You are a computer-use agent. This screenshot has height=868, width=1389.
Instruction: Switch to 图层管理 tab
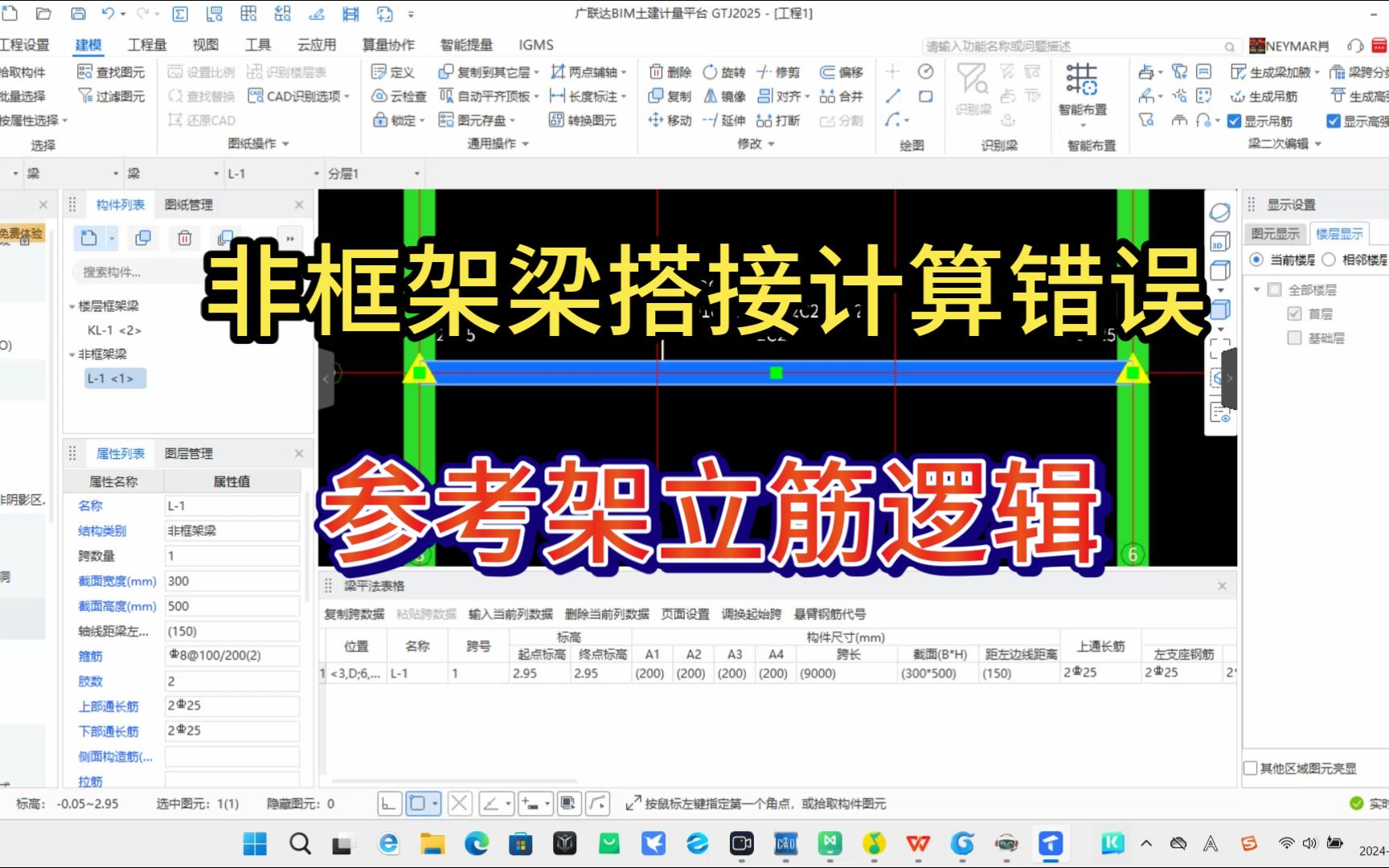click(189, 454)
